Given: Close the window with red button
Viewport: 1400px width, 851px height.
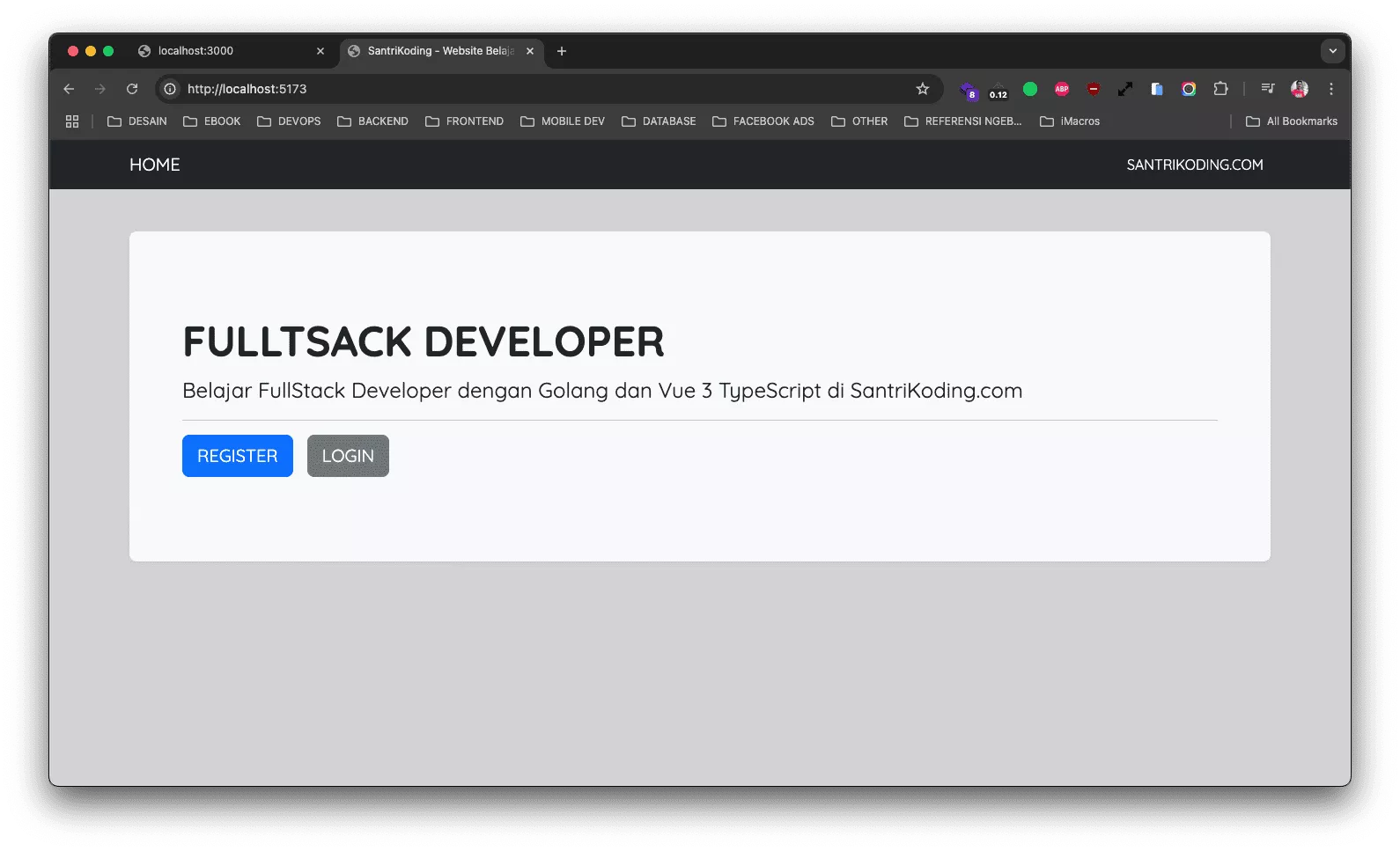Looking at the screenshot, I should tap(73, 51).
